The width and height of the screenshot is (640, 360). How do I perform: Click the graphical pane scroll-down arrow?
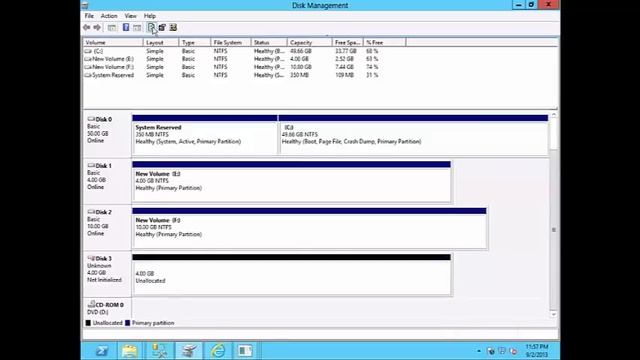pyautogui.click(x=553, y=315)
